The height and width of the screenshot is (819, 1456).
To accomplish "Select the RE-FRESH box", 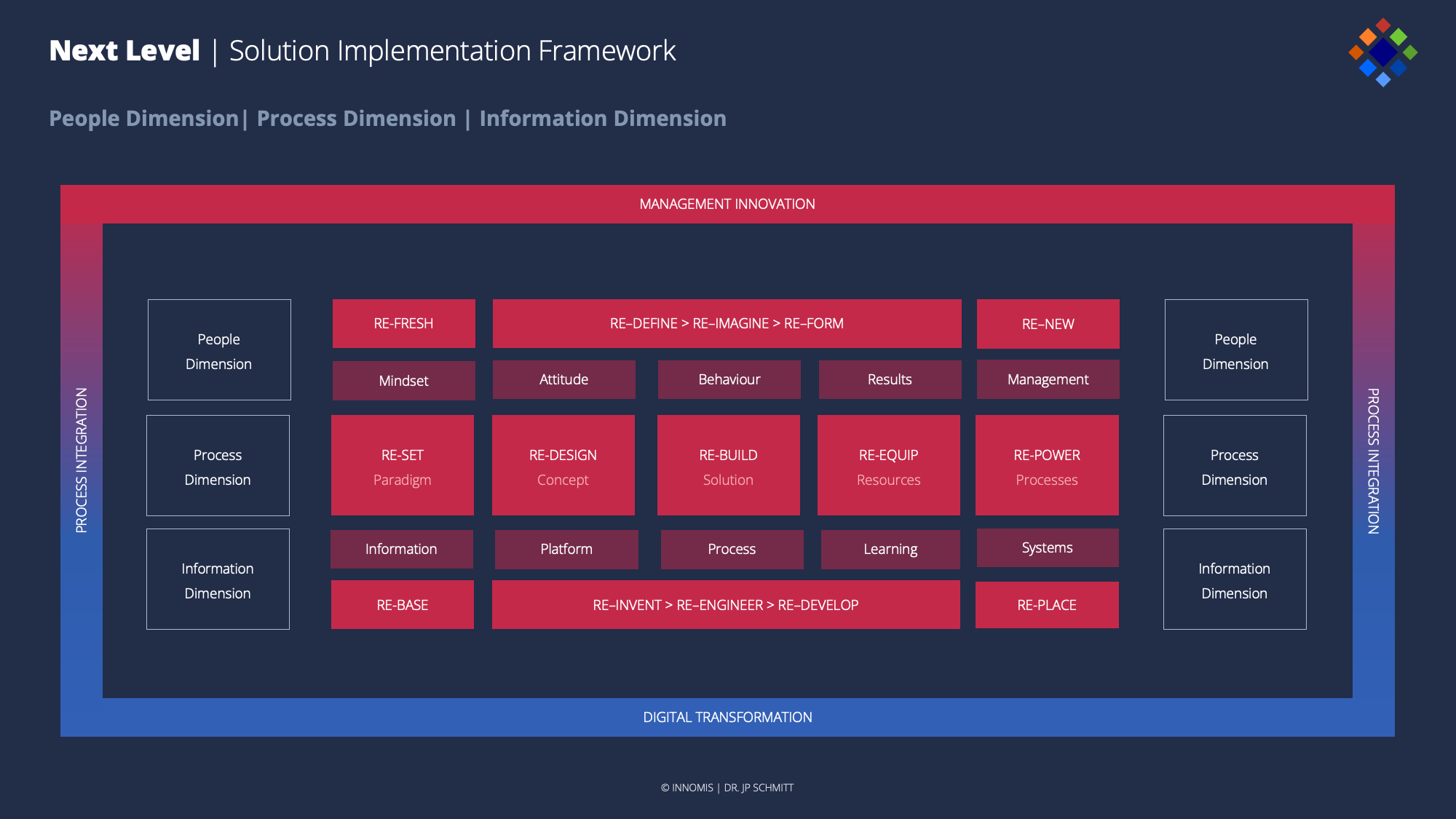I will 403,323.
